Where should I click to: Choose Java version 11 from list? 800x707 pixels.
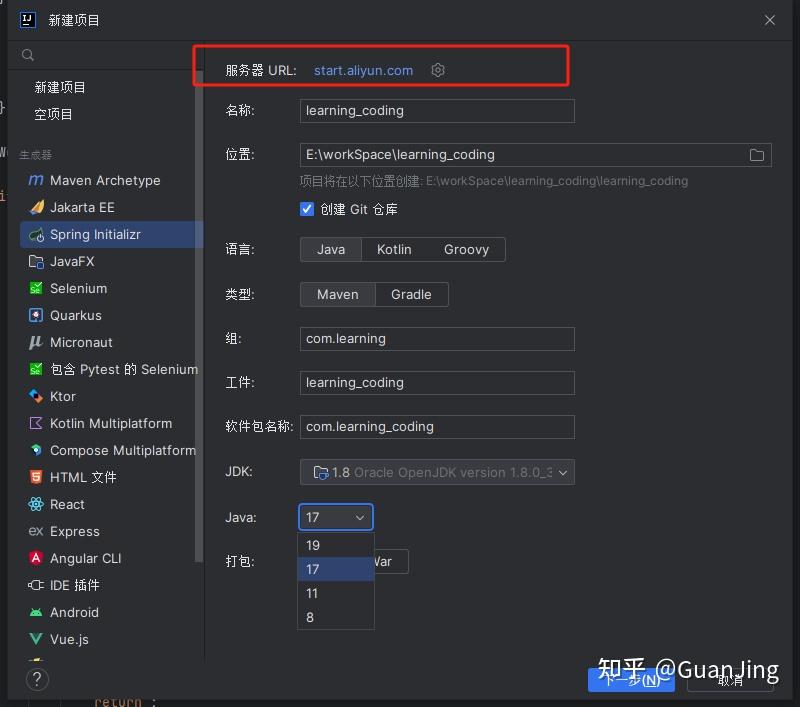pos(312,593)
